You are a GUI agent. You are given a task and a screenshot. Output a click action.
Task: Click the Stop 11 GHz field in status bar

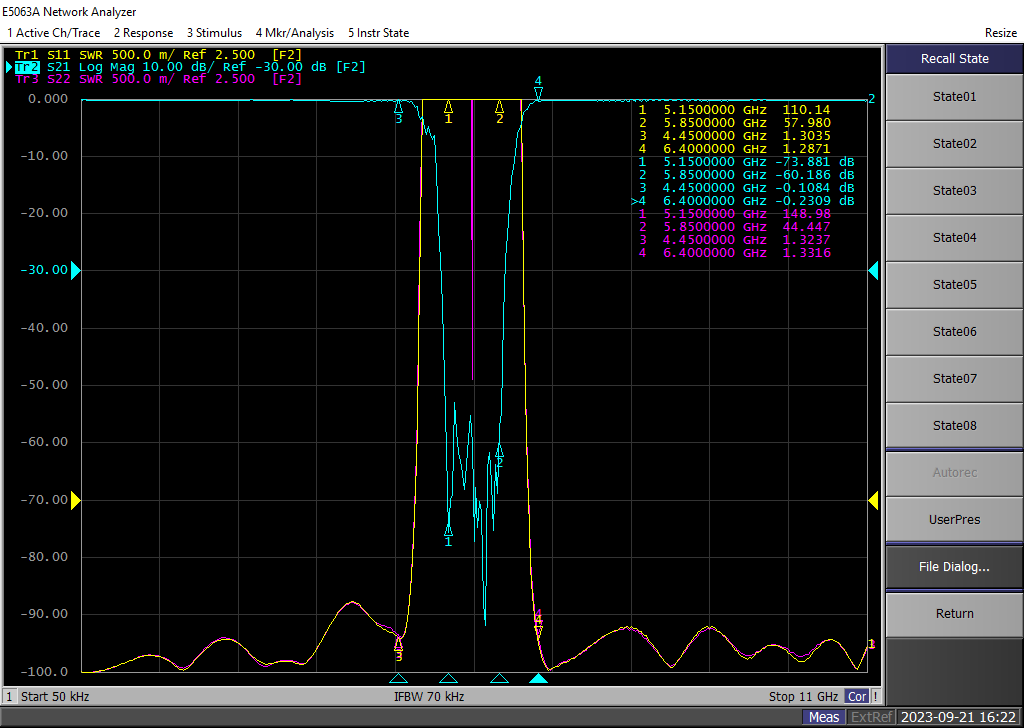[x=803, y=696]
